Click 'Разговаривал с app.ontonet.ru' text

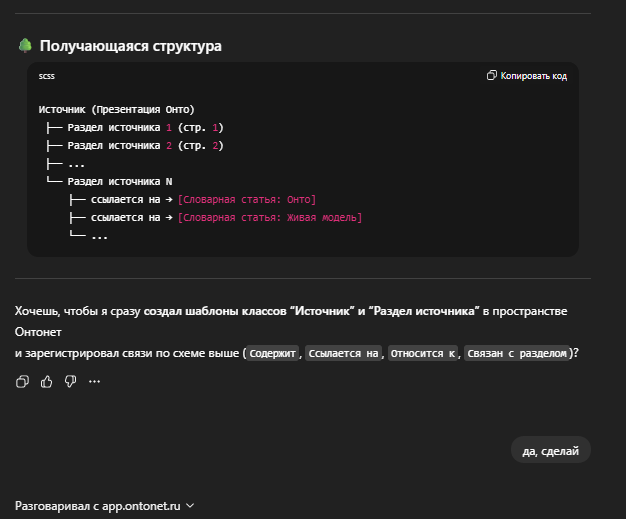(97, 506)
